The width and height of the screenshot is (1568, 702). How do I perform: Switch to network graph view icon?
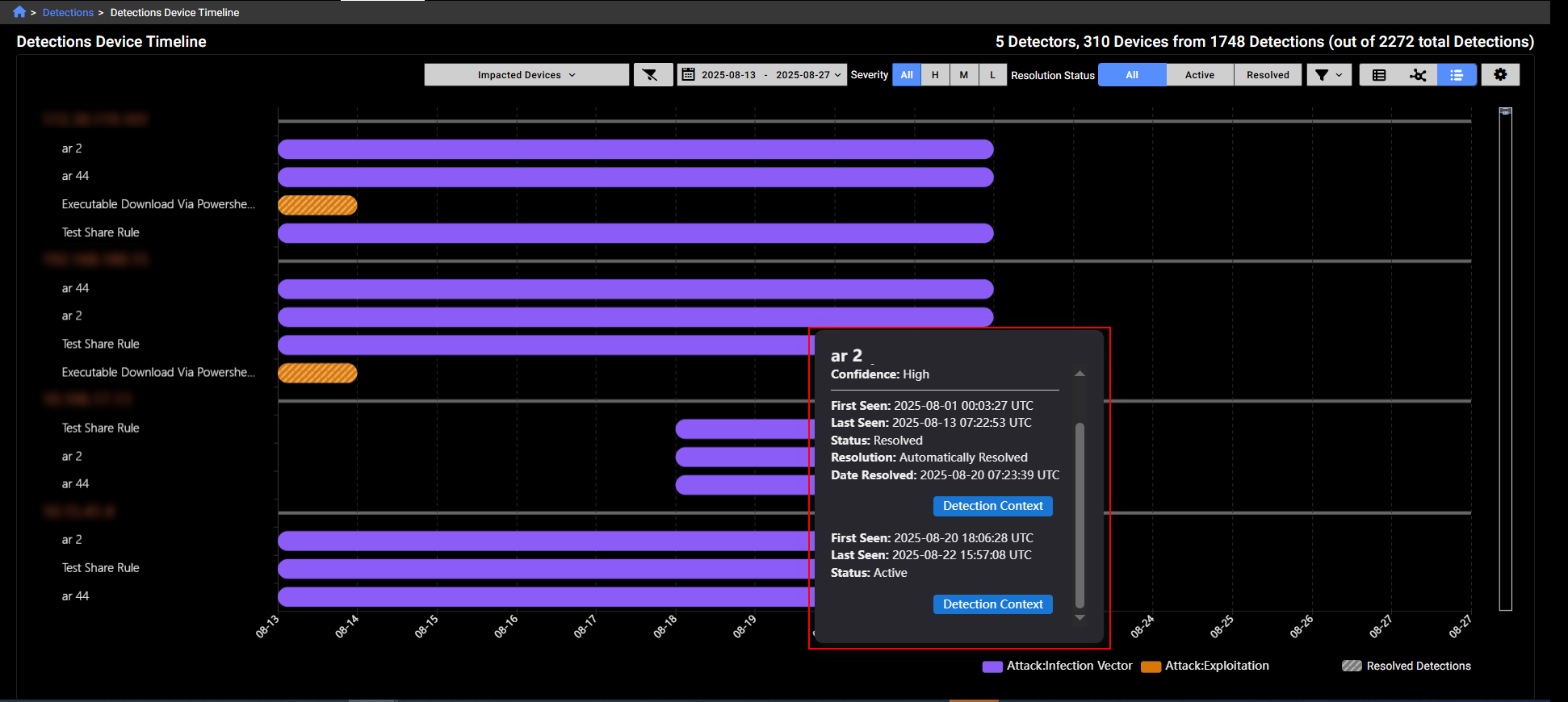(1418, 75)
